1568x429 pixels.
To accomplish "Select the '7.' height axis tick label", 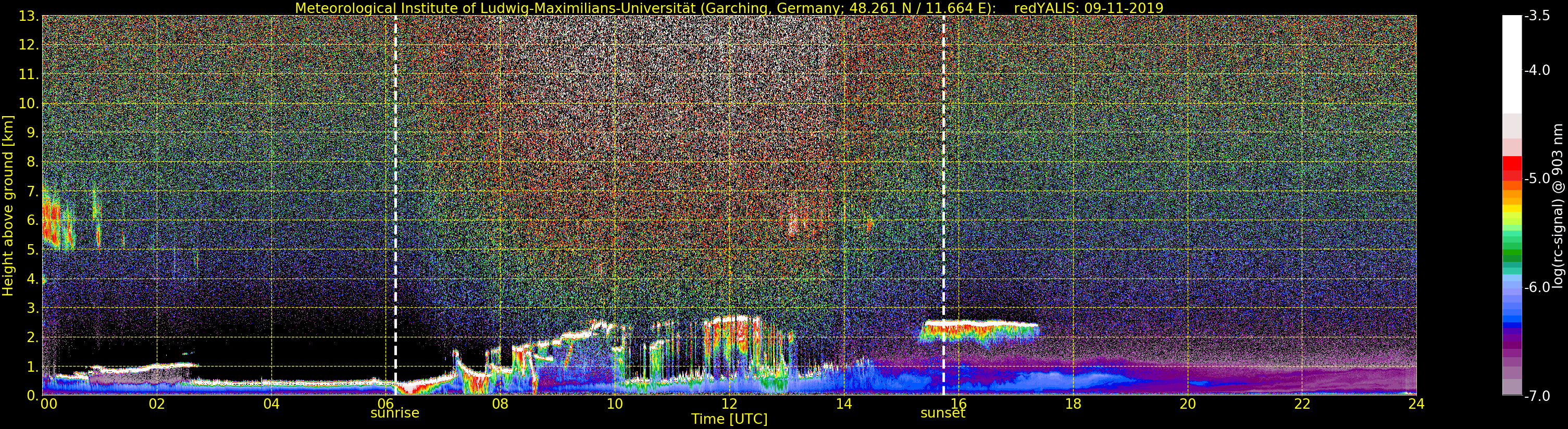I will (33, 191).
